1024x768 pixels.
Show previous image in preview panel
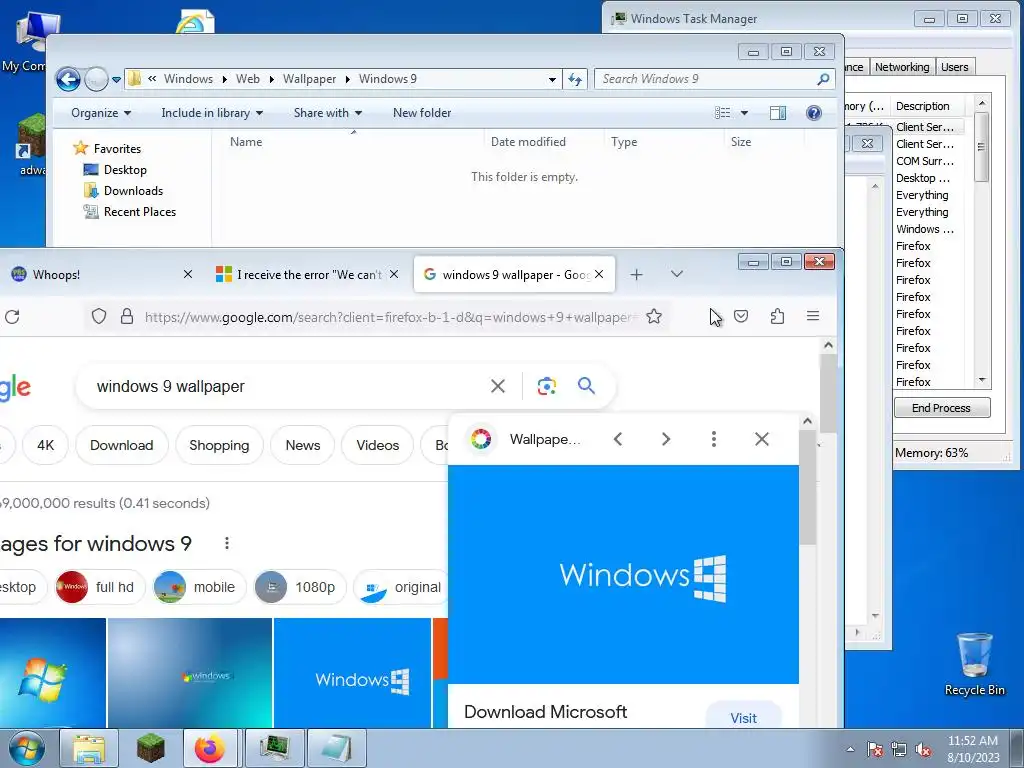click(618, 440)
